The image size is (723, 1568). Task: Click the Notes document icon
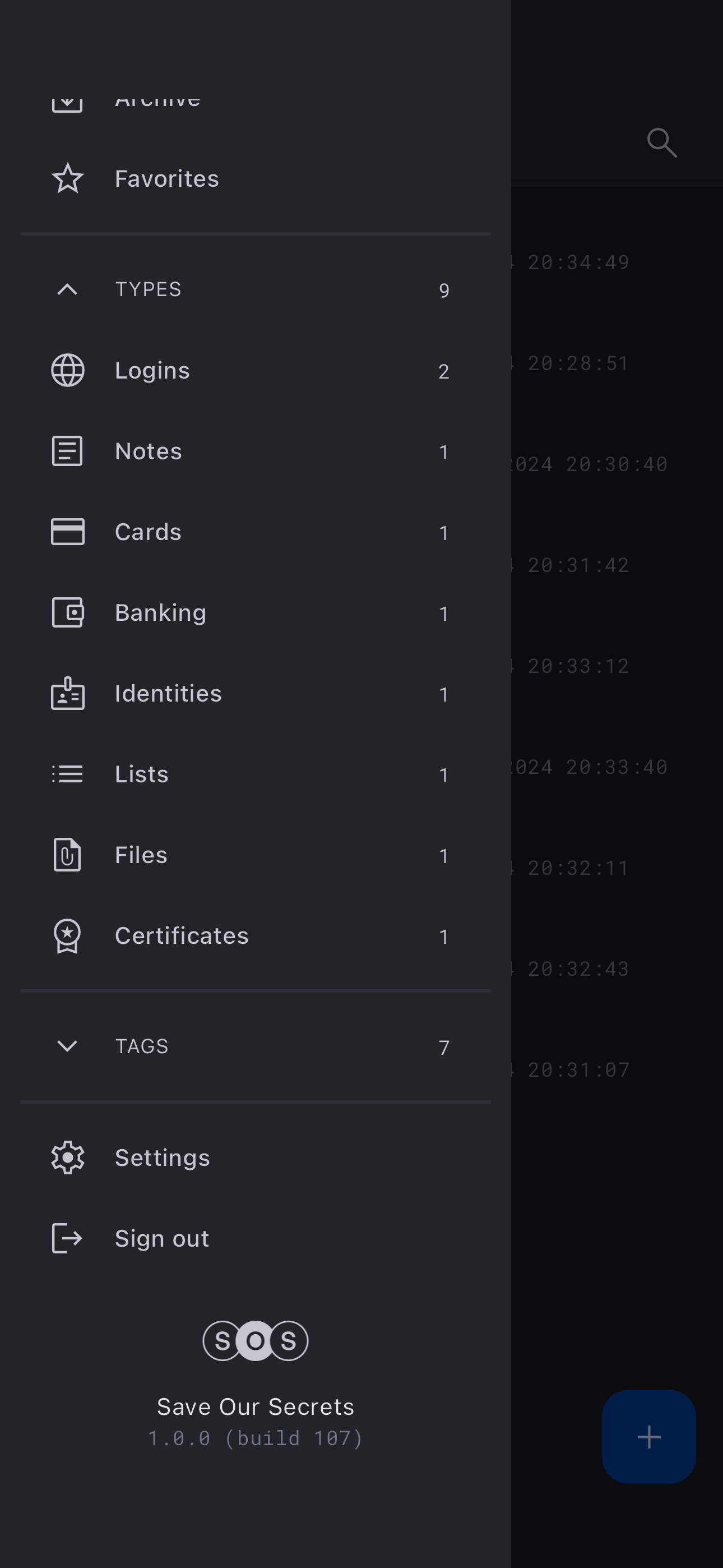[68, 451]
